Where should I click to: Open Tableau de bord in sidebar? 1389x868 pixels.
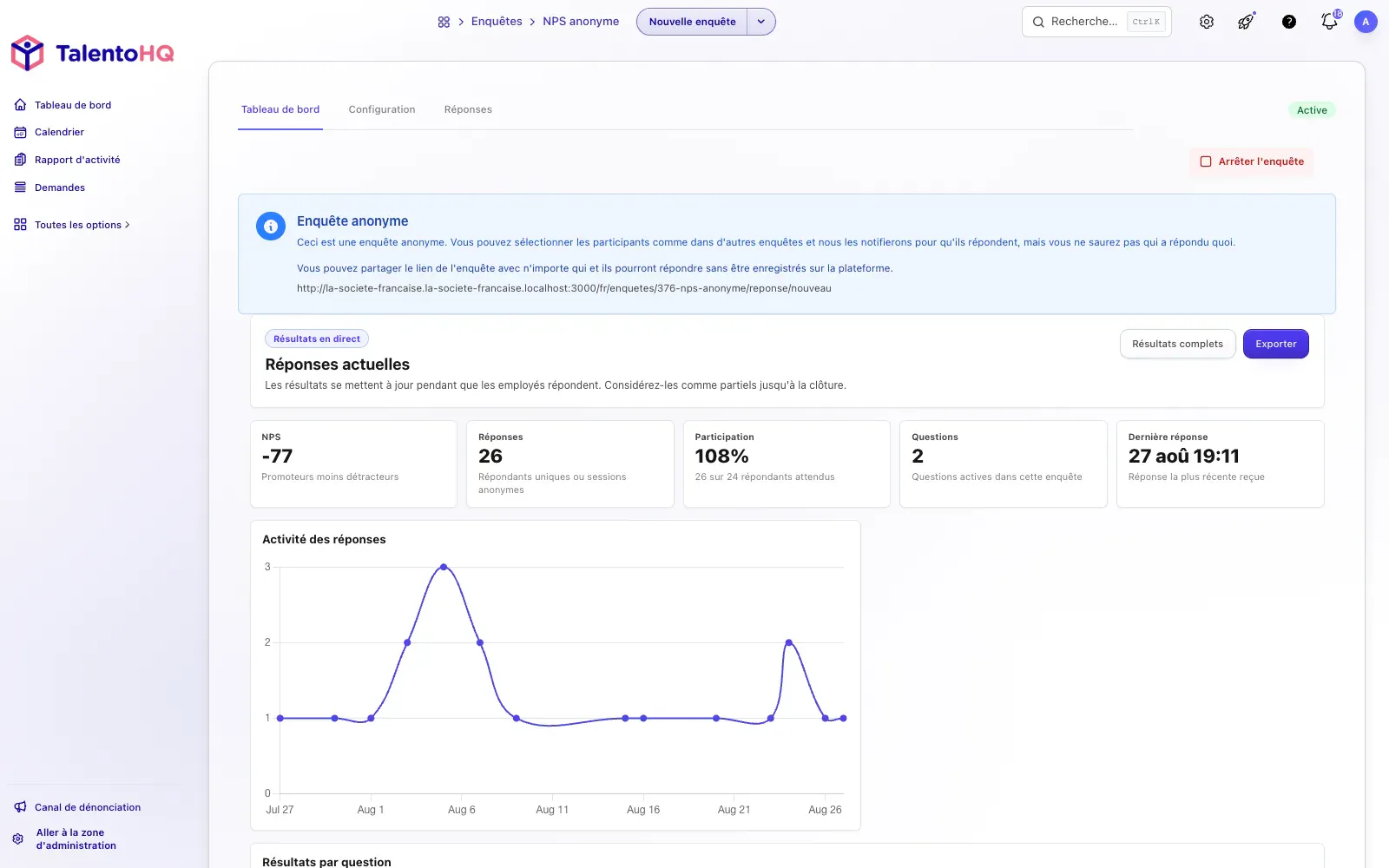73,105
